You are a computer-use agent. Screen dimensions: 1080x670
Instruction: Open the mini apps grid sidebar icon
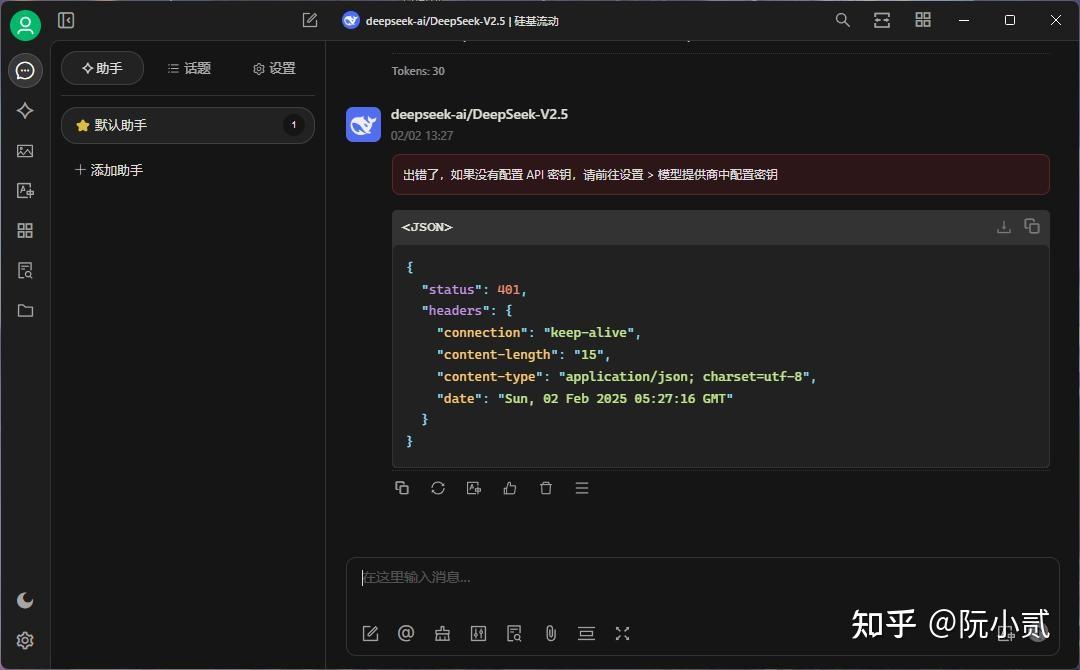point(25,231)
